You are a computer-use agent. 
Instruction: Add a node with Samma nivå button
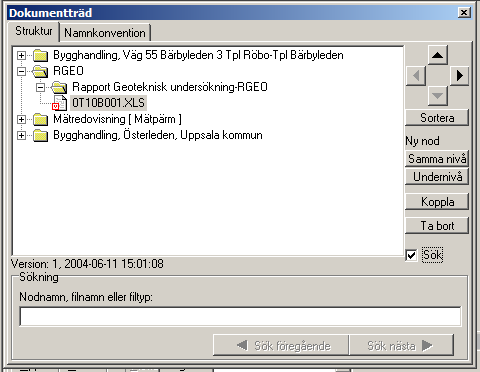click(437, 159)
